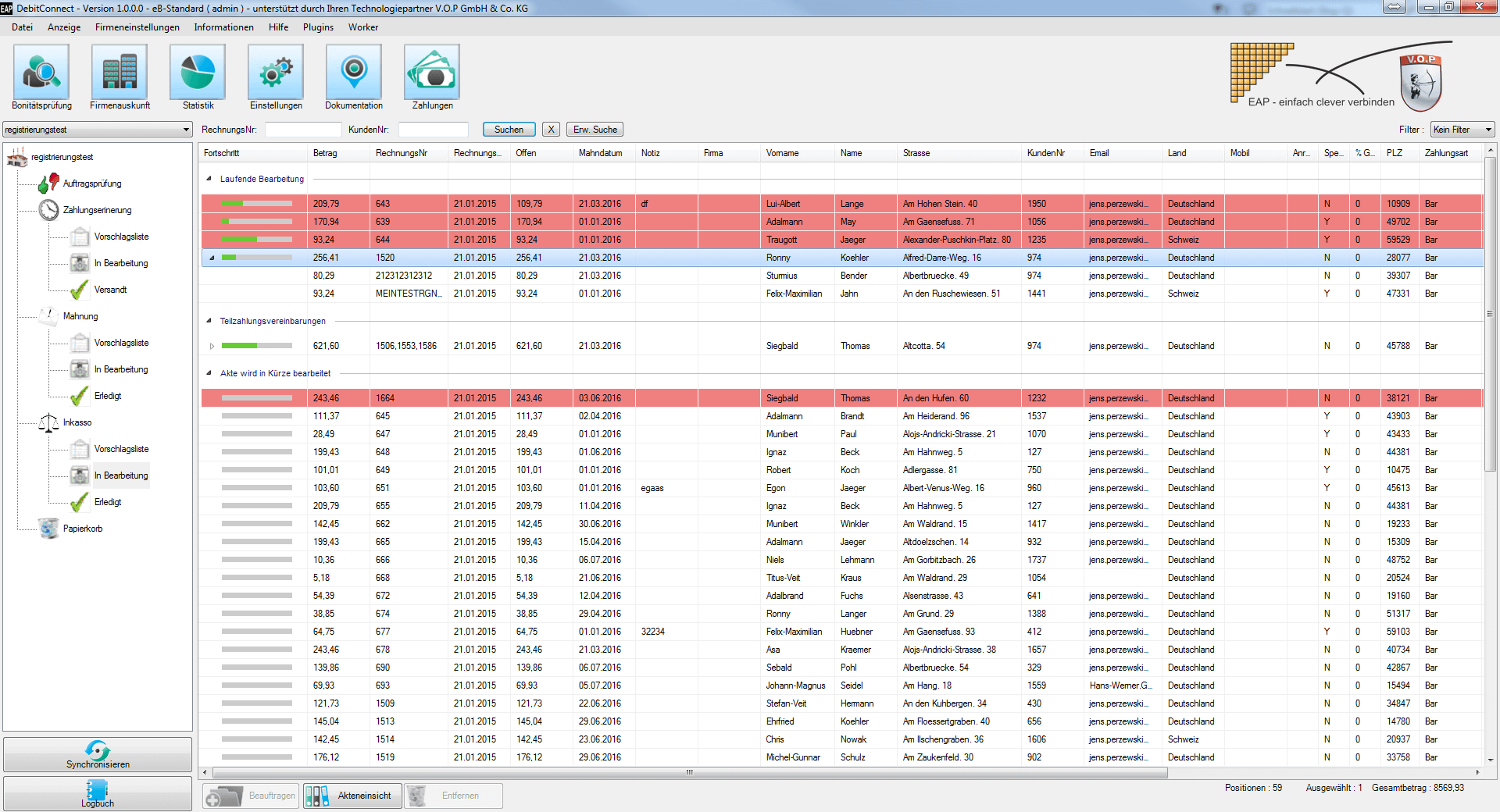Open the Logbuch
1500x812 pixels.
(98, 793)
